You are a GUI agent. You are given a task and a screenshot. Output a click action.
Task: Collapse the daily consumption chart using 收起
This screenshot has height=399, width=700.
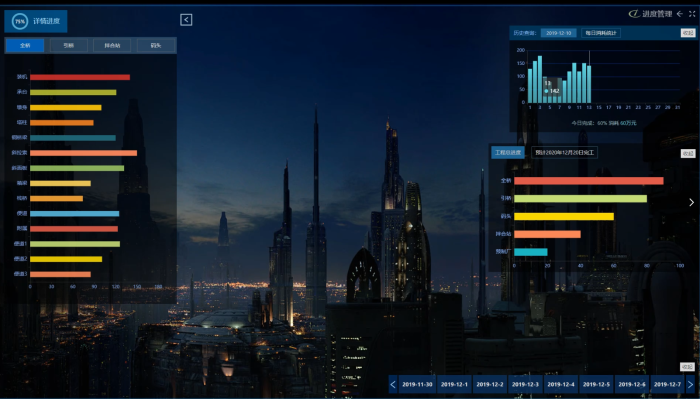point(688,33)
